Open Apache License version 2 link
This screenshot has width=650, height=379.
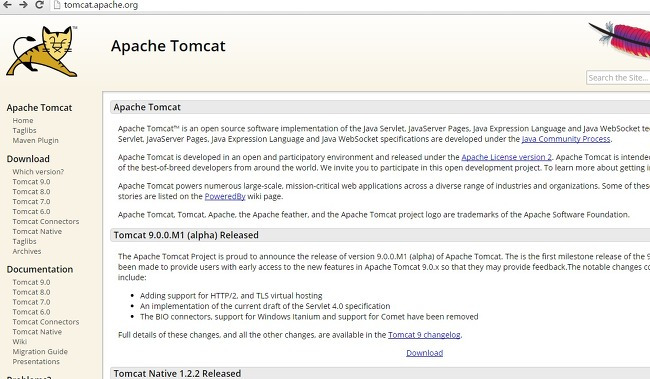pyautogui.click(x=507, y=157)
